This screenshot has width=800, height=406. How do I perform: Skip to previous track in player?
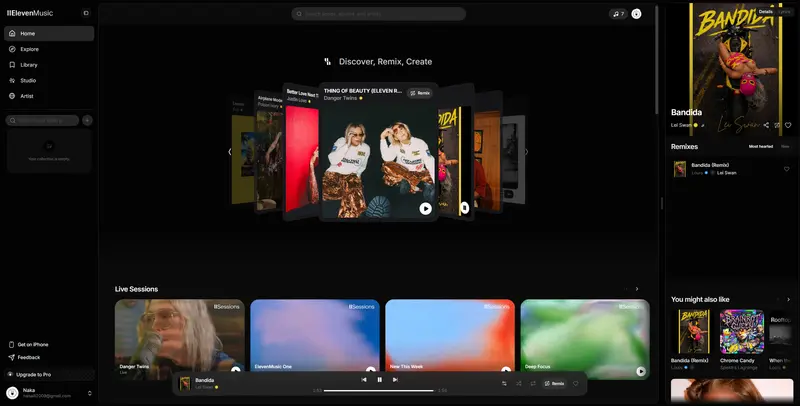[x=364, y=379]
